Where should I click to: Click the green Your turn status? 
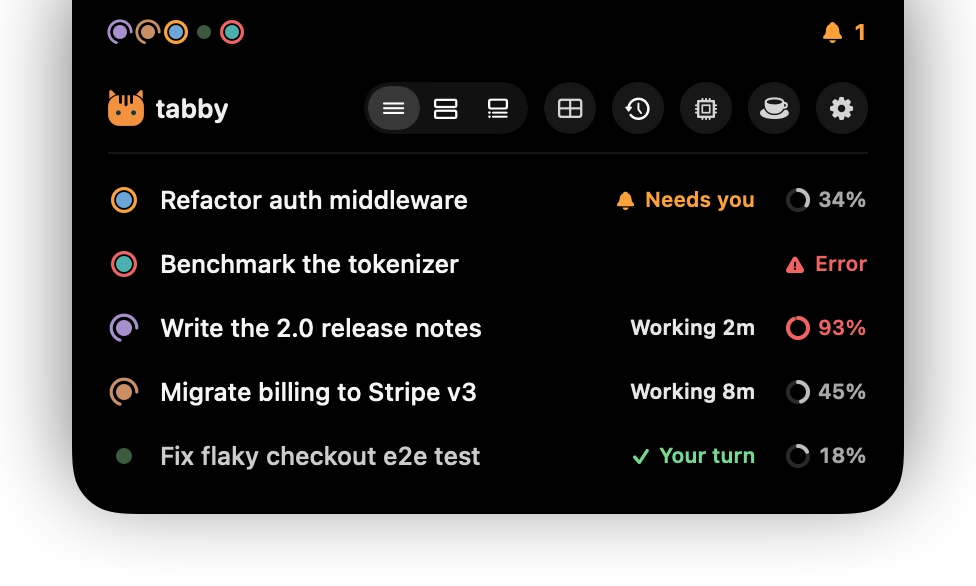[707, 456]
